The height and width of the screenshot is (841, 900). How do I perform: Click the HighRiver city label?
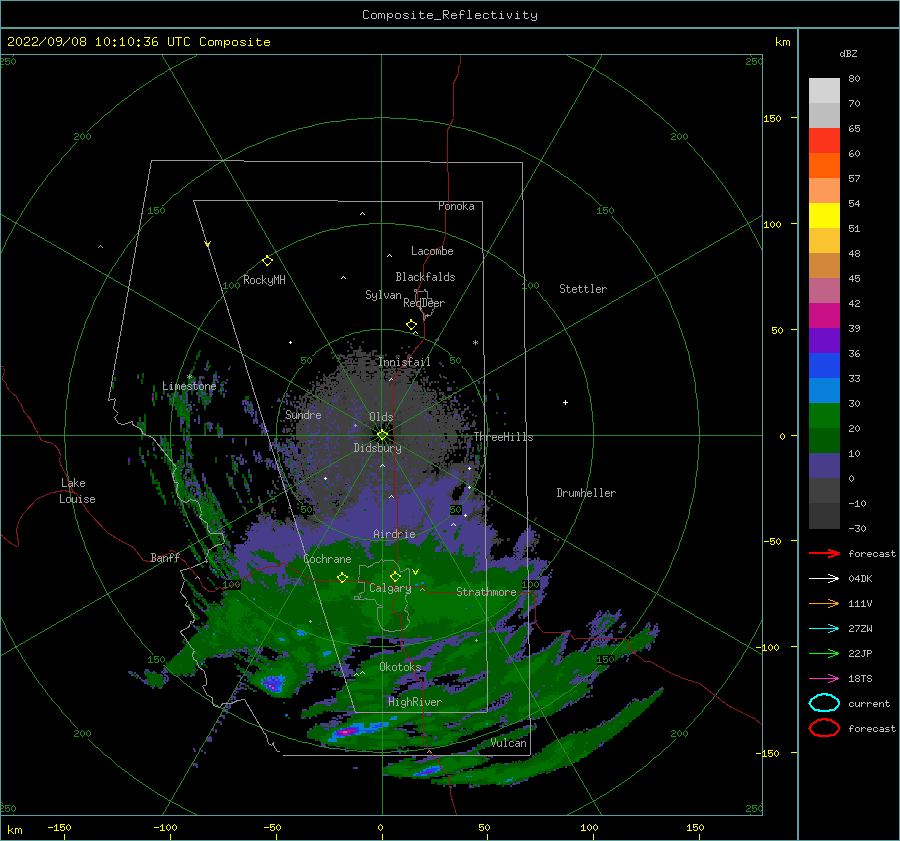[415, 702]
